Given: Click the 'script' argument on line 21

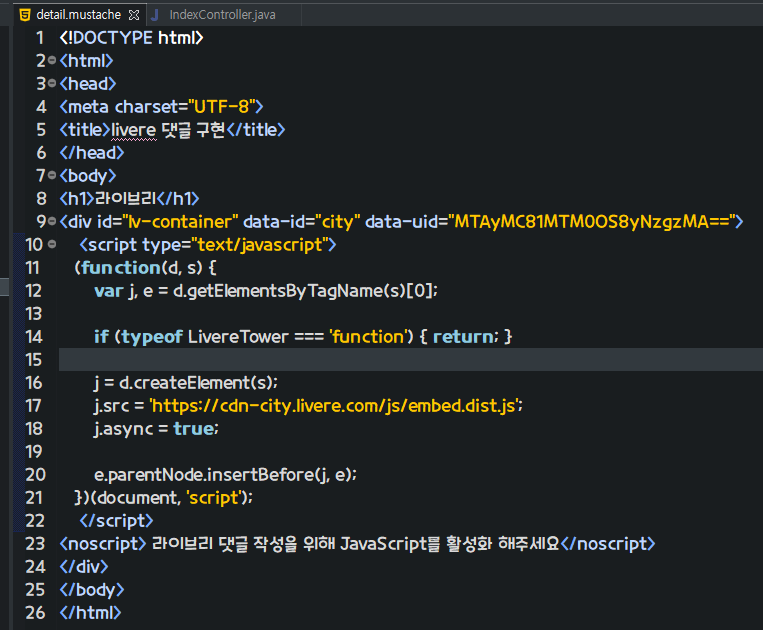Looking at the screenshot, I should pos(214,498).
